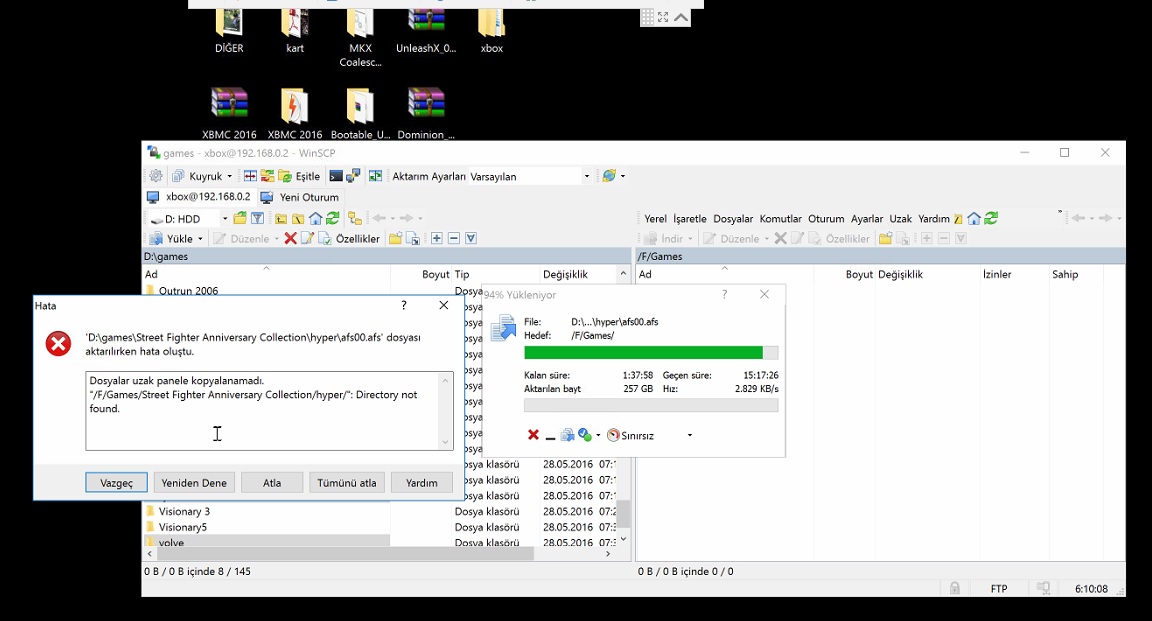1152x621 pixels.
Task: Click the remote home directory icon
Action: (973, 218)
